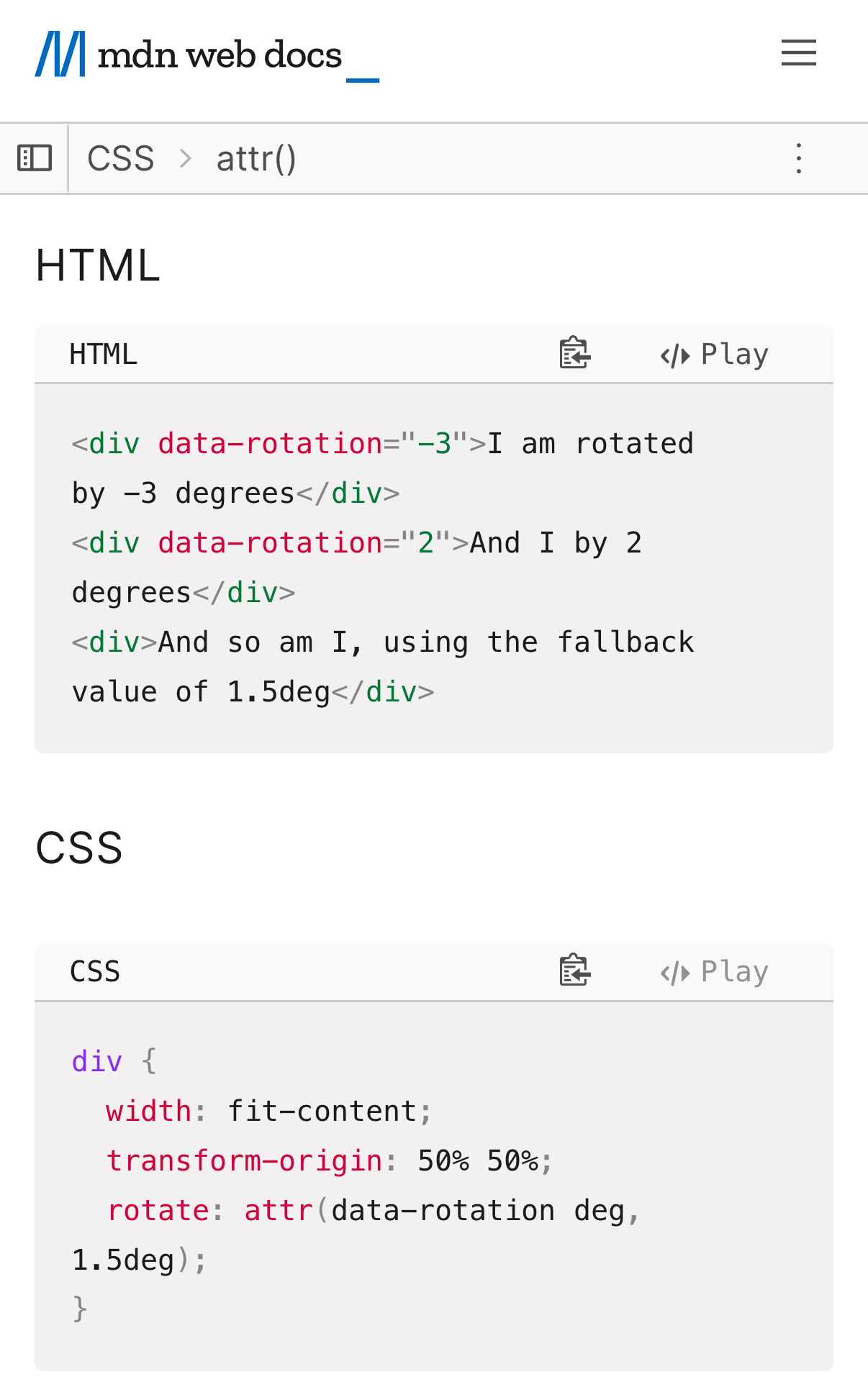Click the breadcrumb chevron separator
Viewport: 868px width, 1400px height.
coord(186,158)
